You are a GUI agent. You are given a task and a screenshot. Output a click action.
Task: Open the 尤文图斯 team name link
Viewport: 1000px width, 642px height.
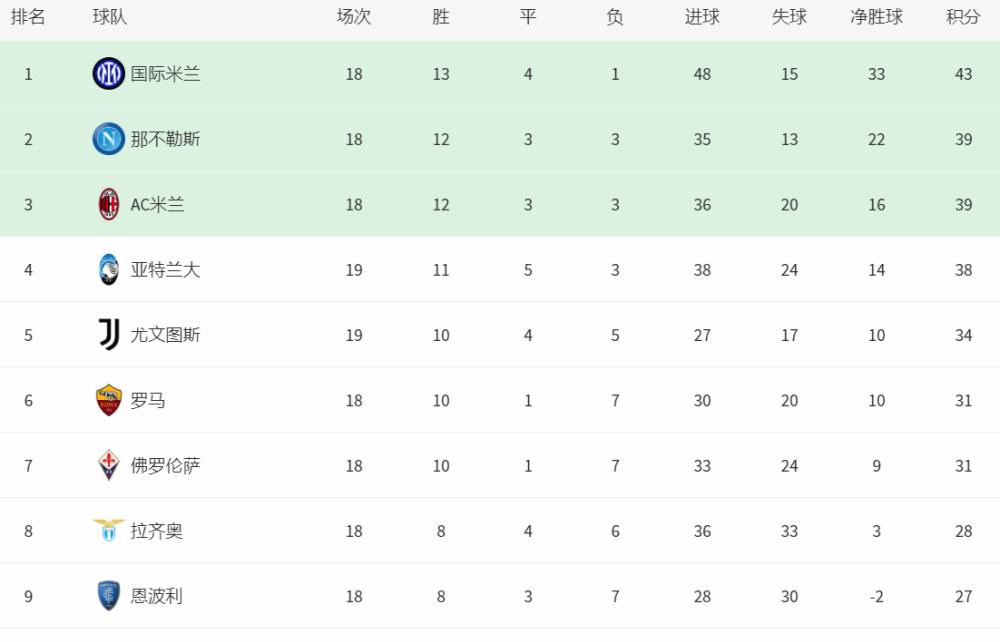pyautogui.click(x=165, y=335)
